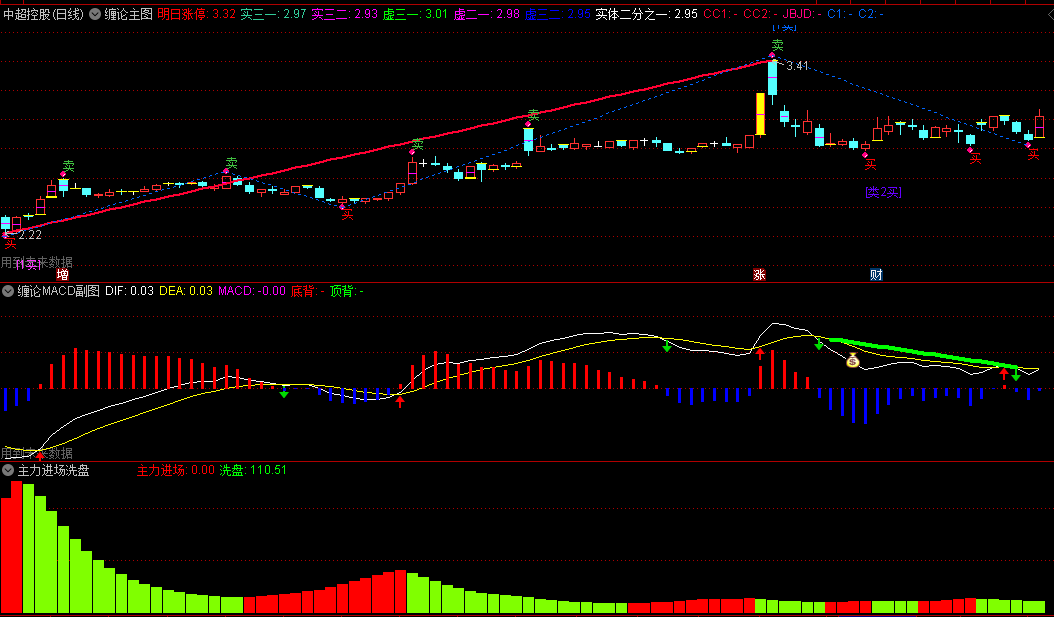The height and width of the screenshot is (617, 1054).
Task: Click the 虚三一: 3.01 value
Action: pyautogui.click(x=415, y=14)
